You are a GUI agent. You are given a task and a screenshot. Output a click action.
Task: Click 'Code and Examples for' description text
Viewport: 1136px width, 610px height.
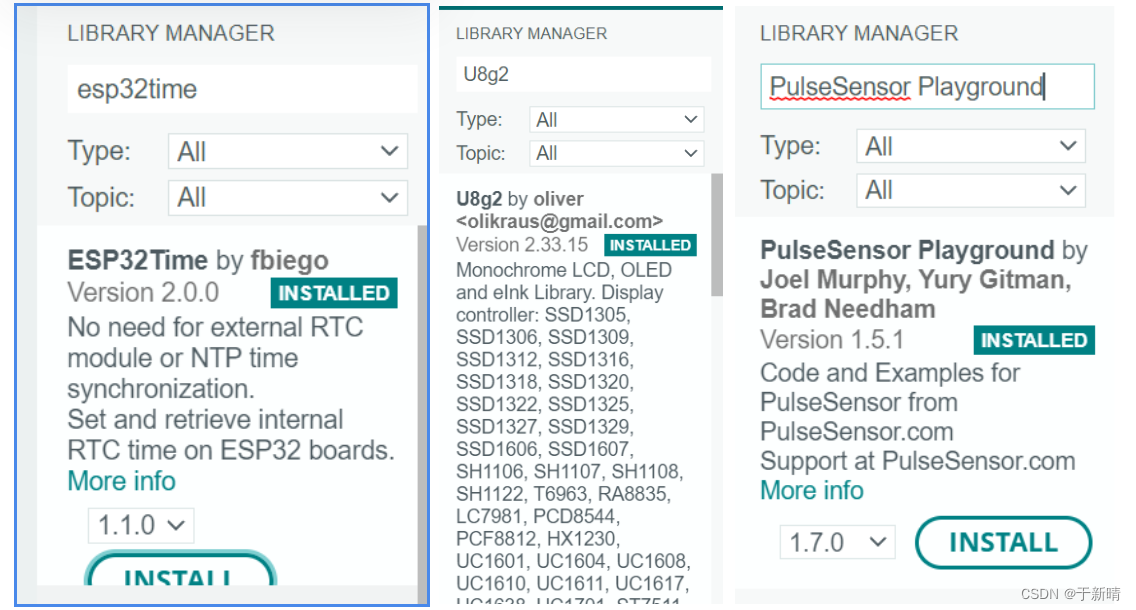click(890, 373)
